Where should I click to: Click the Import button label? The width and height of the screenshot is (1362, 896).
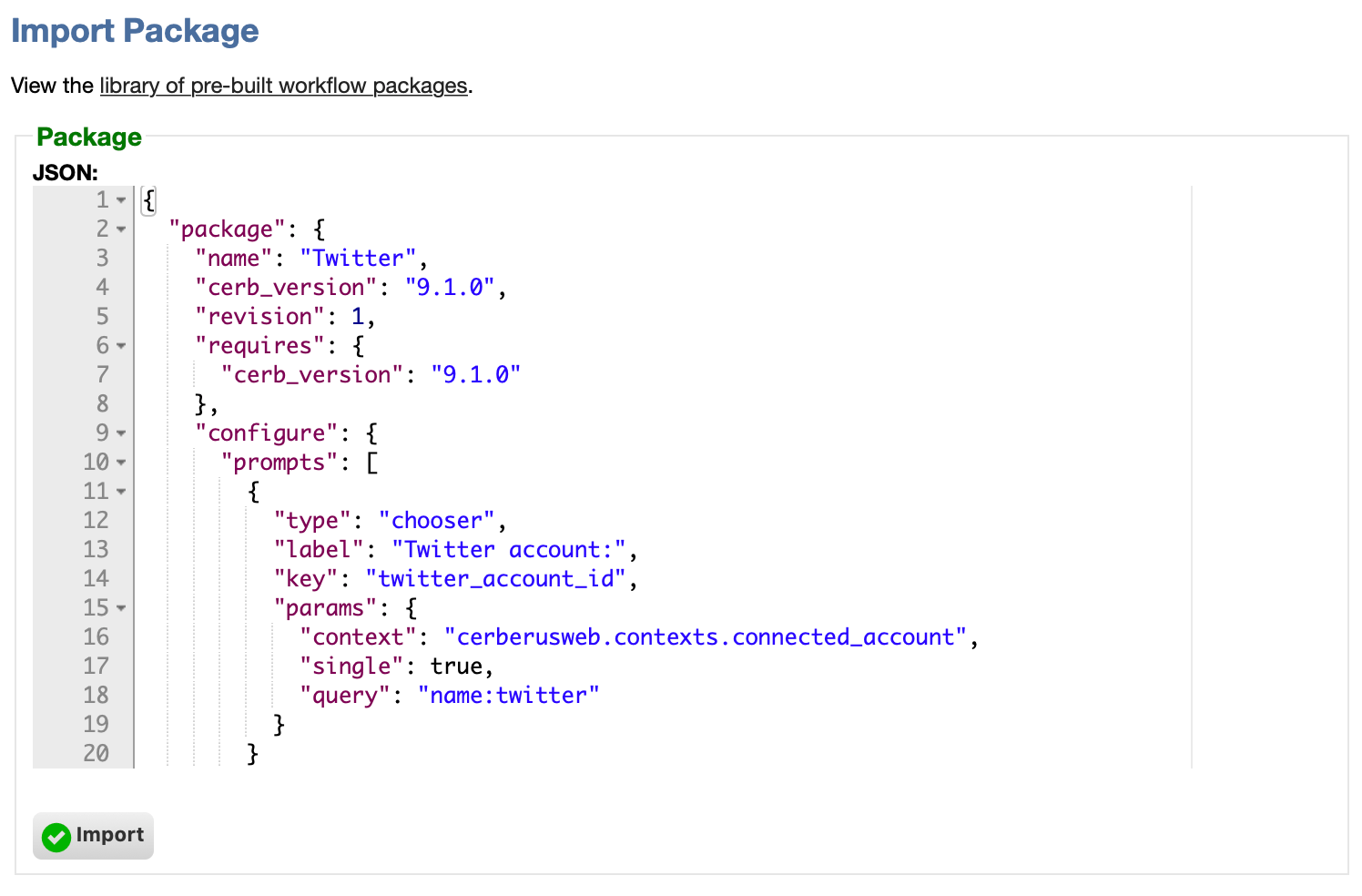coord(110,835)
